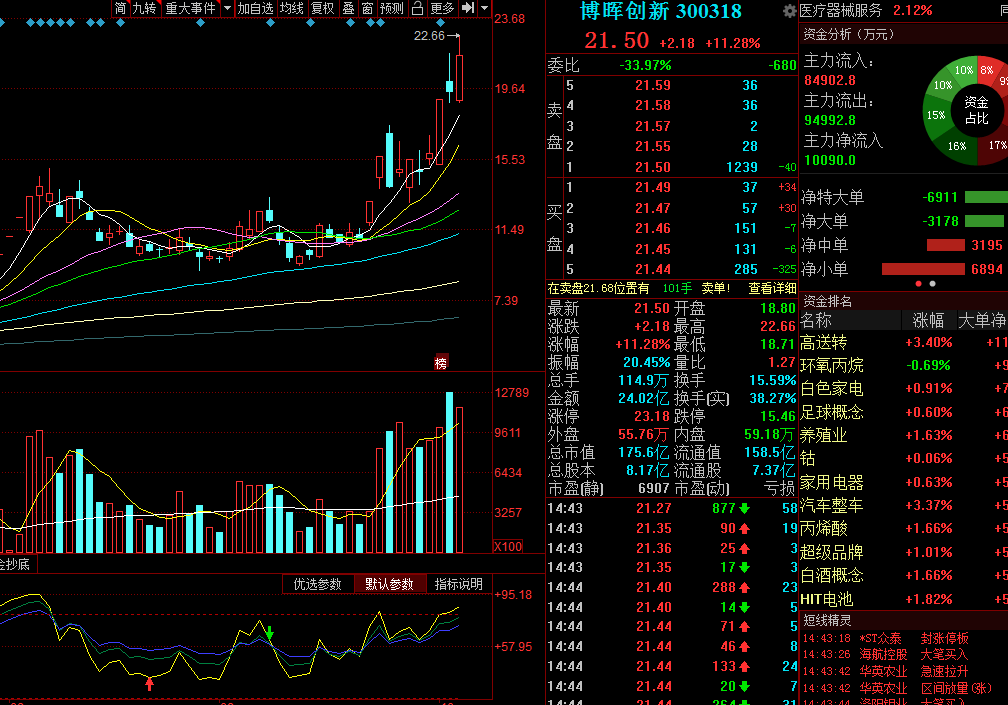The image size is (1008, 705).
Task: Click the lock icon in chart toolbar
Action: 417,8
